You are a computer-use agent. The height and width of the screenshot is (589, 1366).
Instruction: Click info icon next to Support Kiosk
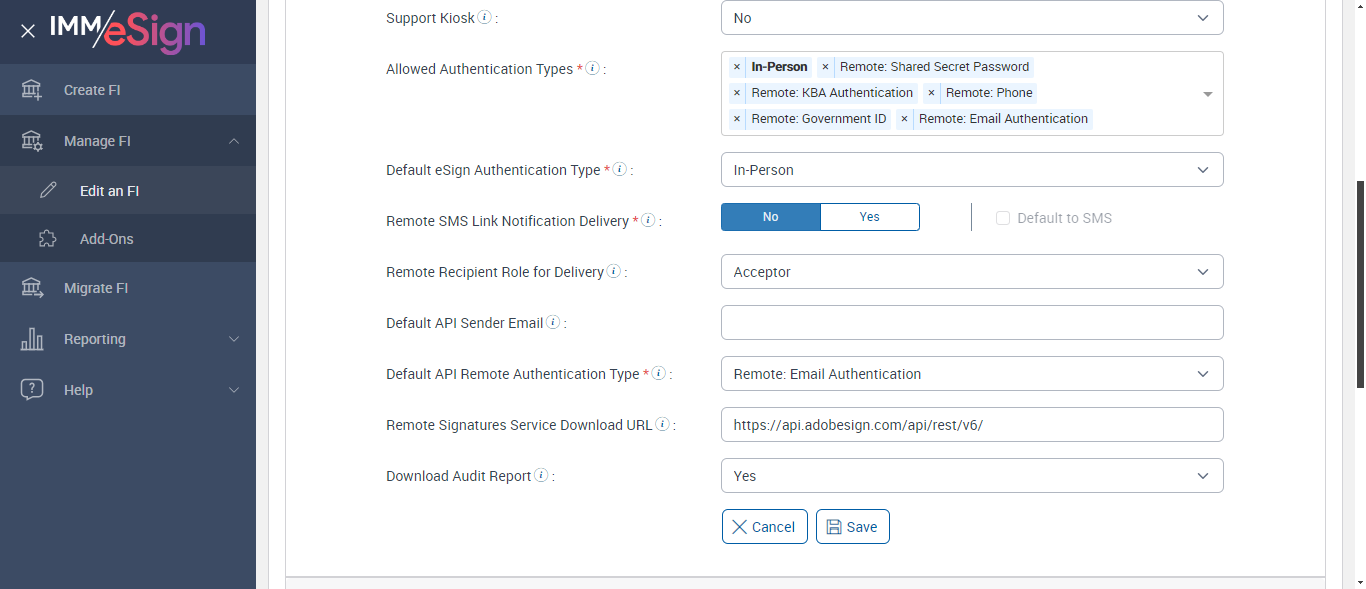coord(484,17)
